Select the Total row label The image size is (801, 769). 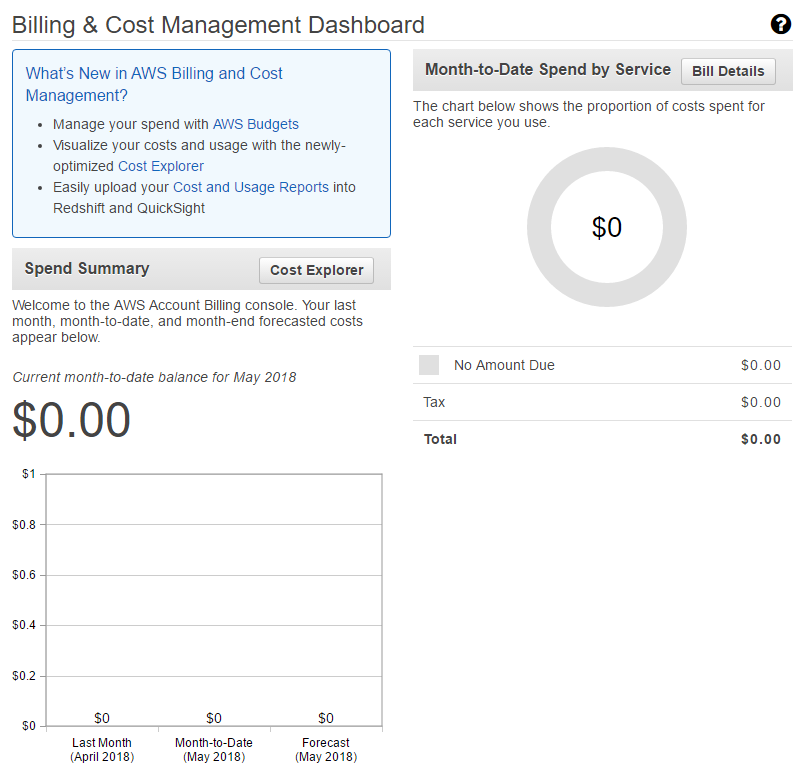(440, 439)
